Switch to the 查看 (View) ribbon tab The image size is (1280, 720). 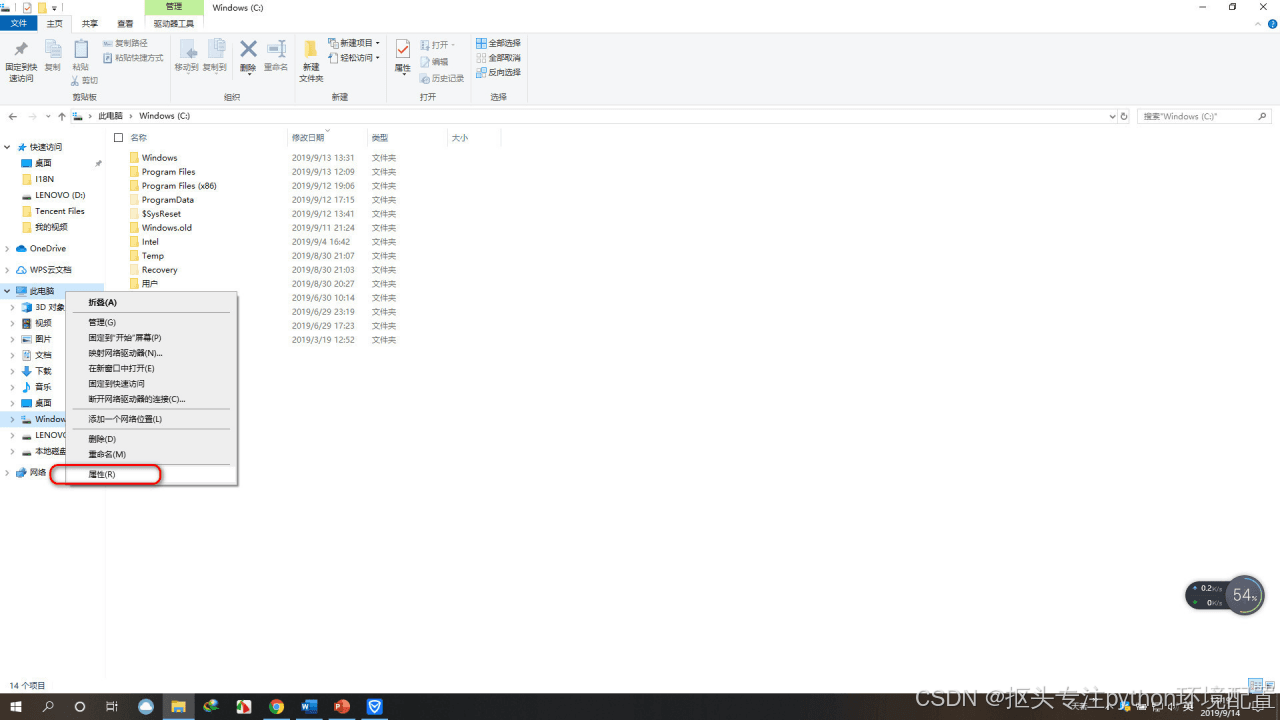[125, 23]
